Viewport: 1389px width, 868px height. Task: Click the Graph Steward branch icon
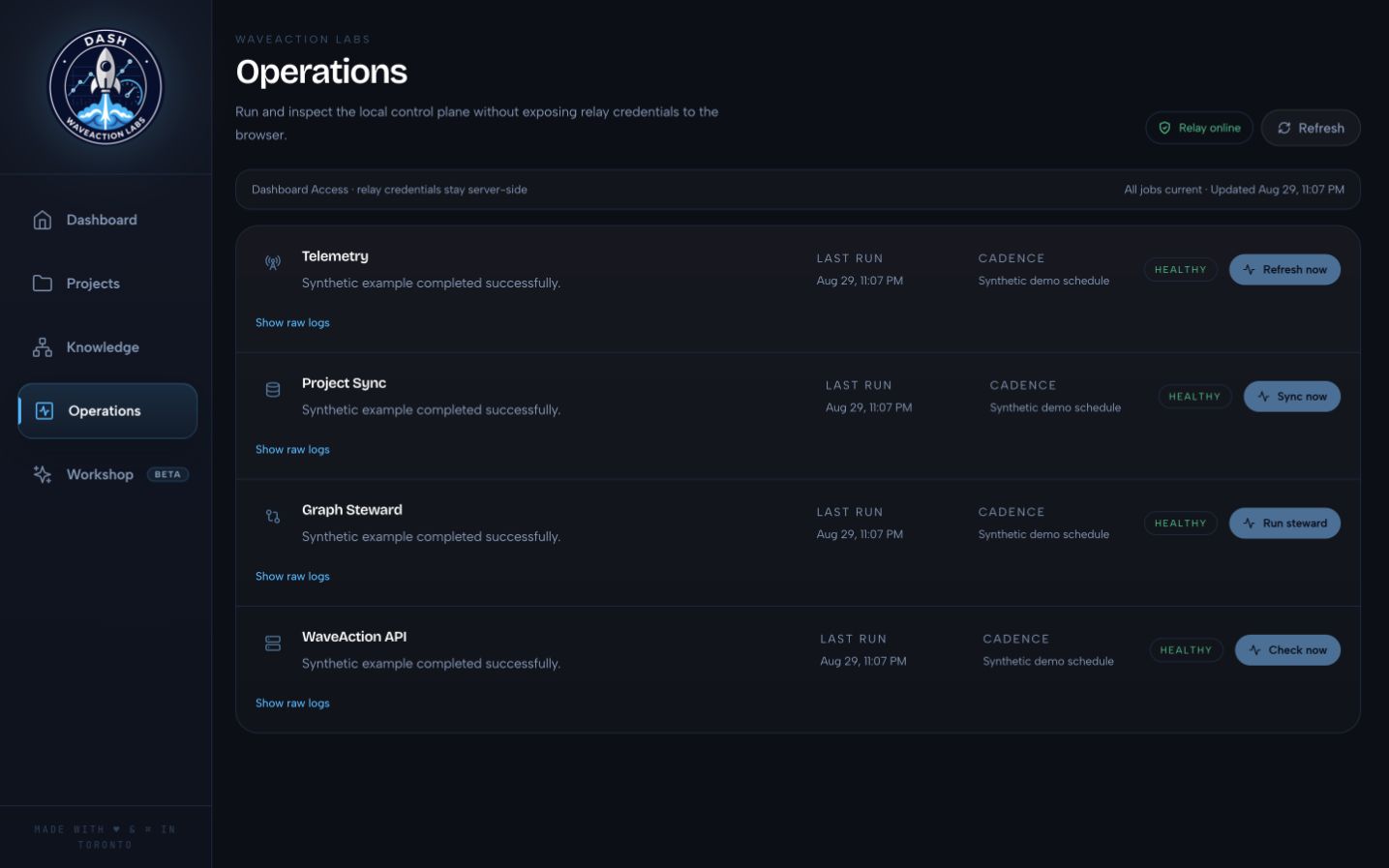(x=273, y=516)
